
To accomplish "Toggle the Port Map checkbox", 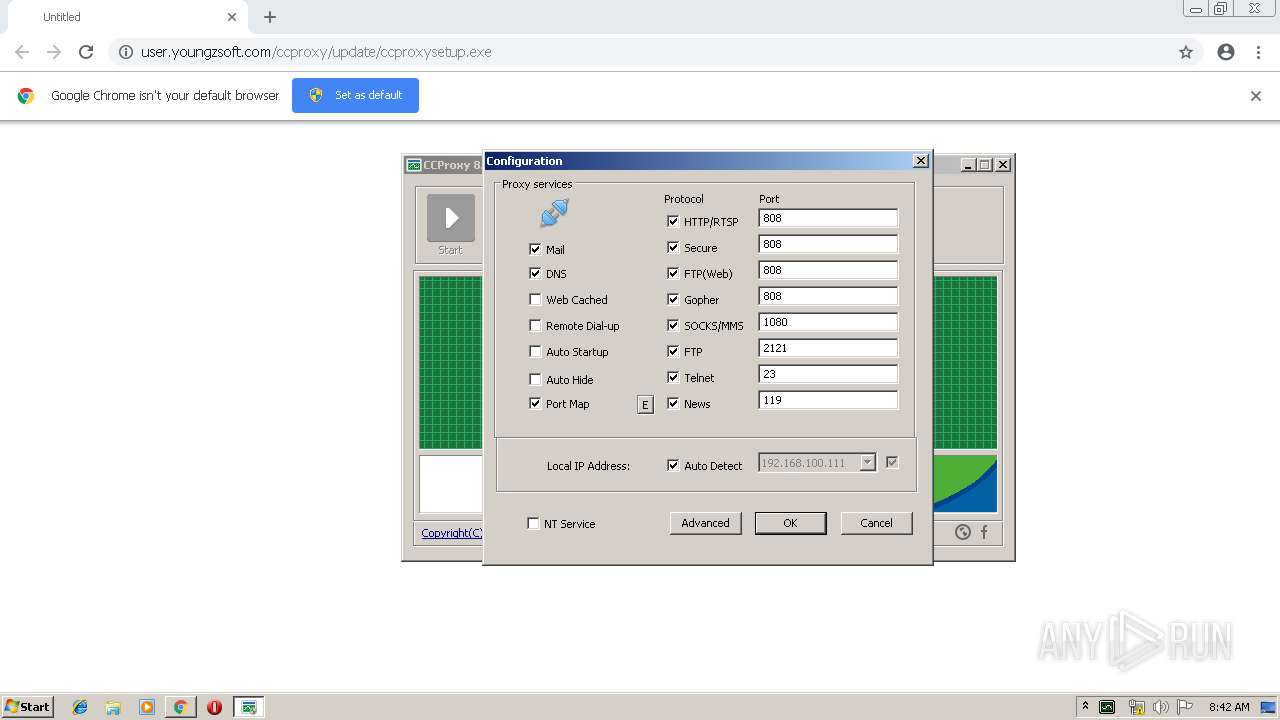I will click(x=535, y=403).
